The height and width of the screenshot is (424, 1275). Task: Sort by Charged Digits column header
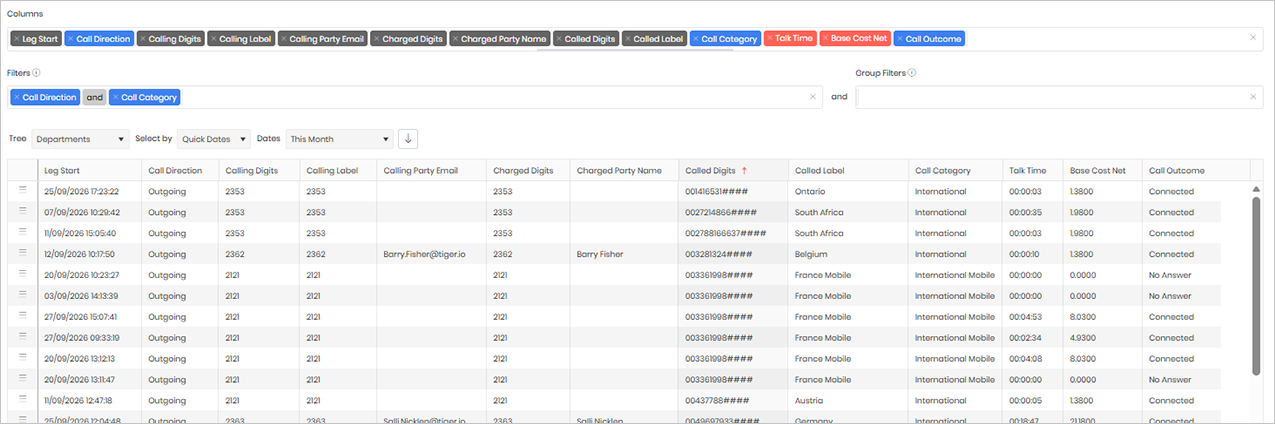click(528, 170)
